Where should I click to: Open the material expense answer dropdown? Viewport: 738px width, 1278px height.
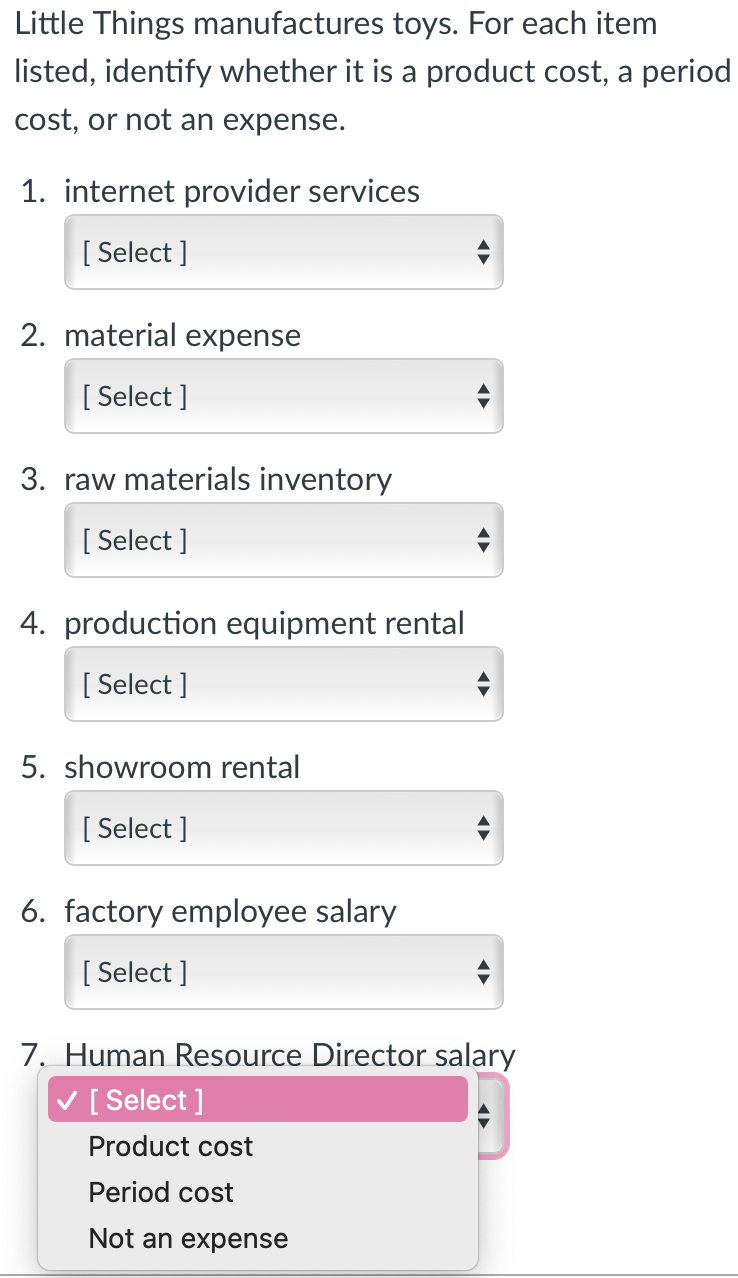pyautogui.click(x=283, y=396)
